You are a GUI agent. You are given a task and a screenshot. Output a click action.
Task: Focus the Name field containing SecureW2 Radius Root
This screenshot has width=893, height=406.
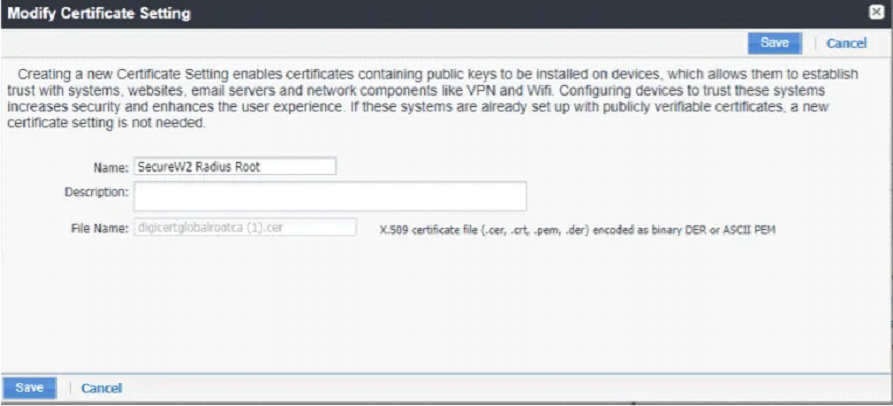(235, 167)
